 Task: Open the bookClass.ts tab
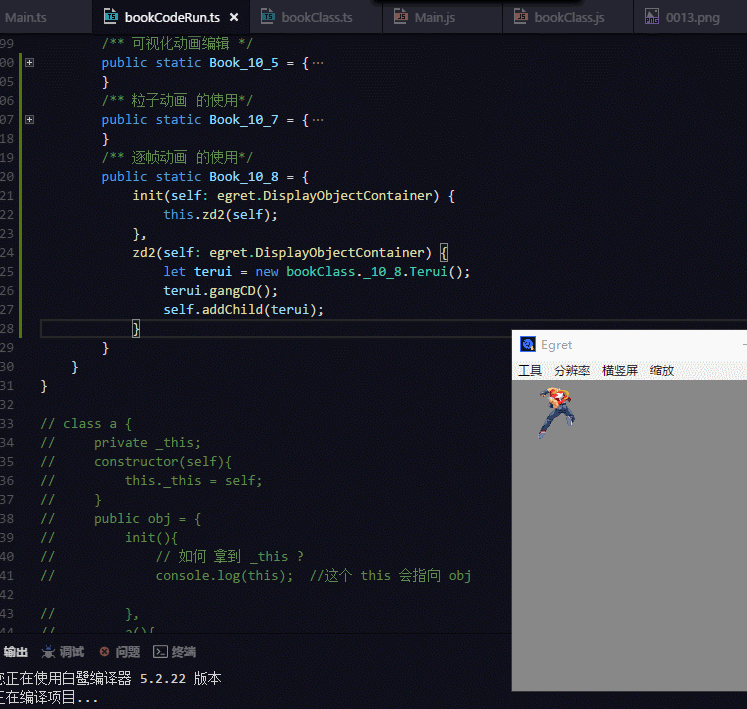coord(316,18)
